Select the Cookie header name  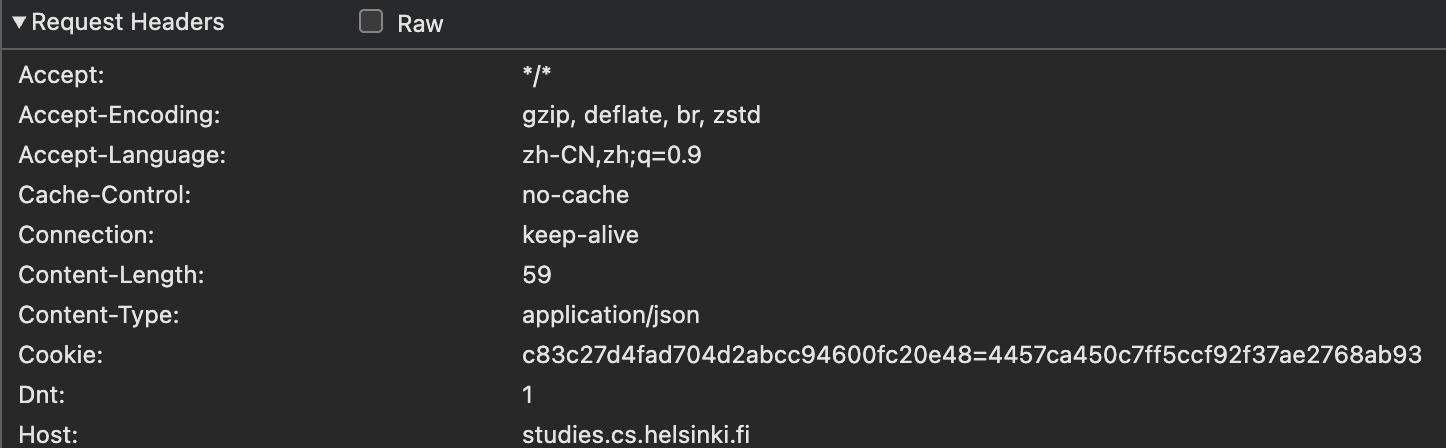click(x=61, y=355)
